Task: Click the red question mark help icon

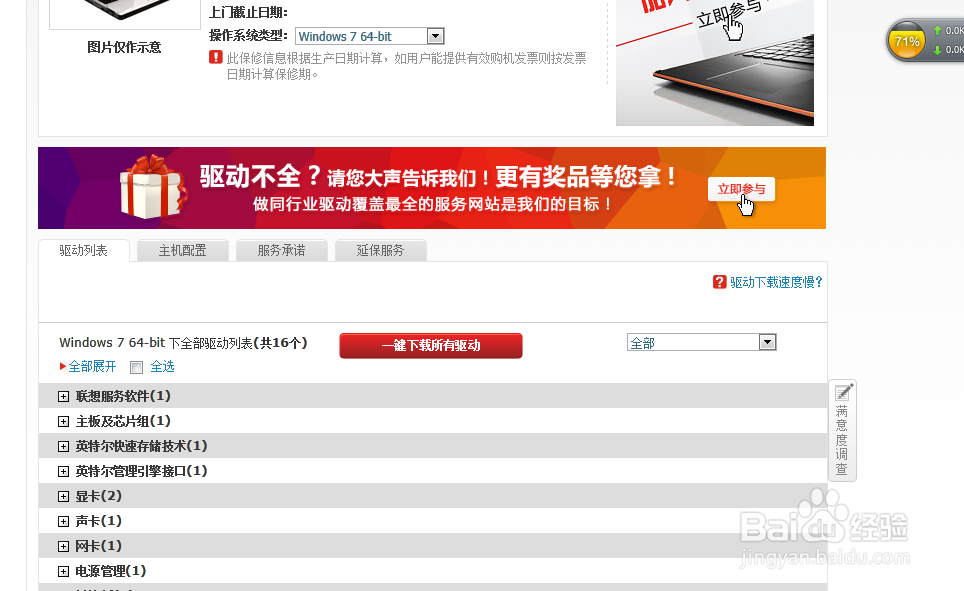Action: 719,282
